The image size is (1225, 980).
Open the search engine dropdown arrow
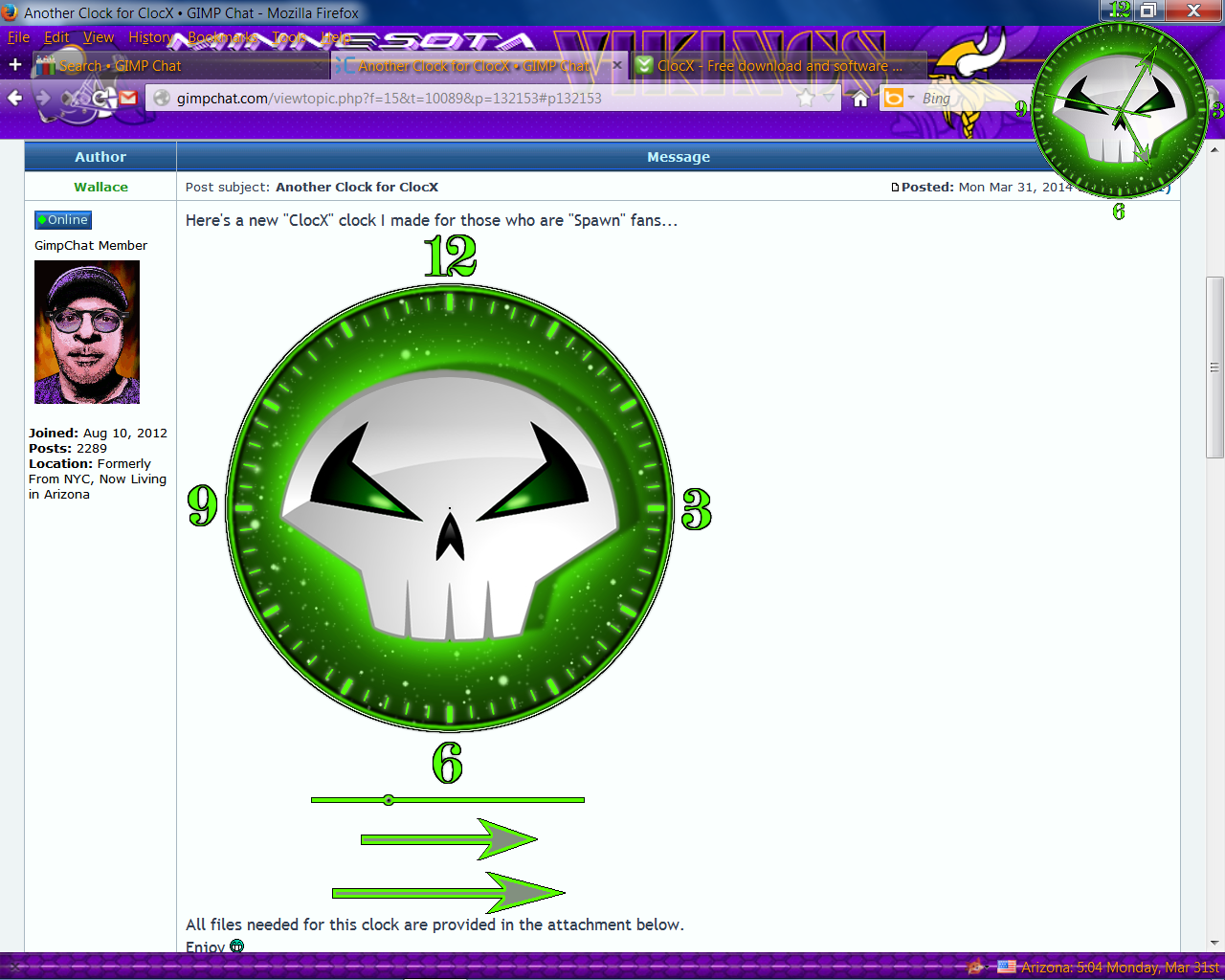pyautogui.click(x=911, y=98)
